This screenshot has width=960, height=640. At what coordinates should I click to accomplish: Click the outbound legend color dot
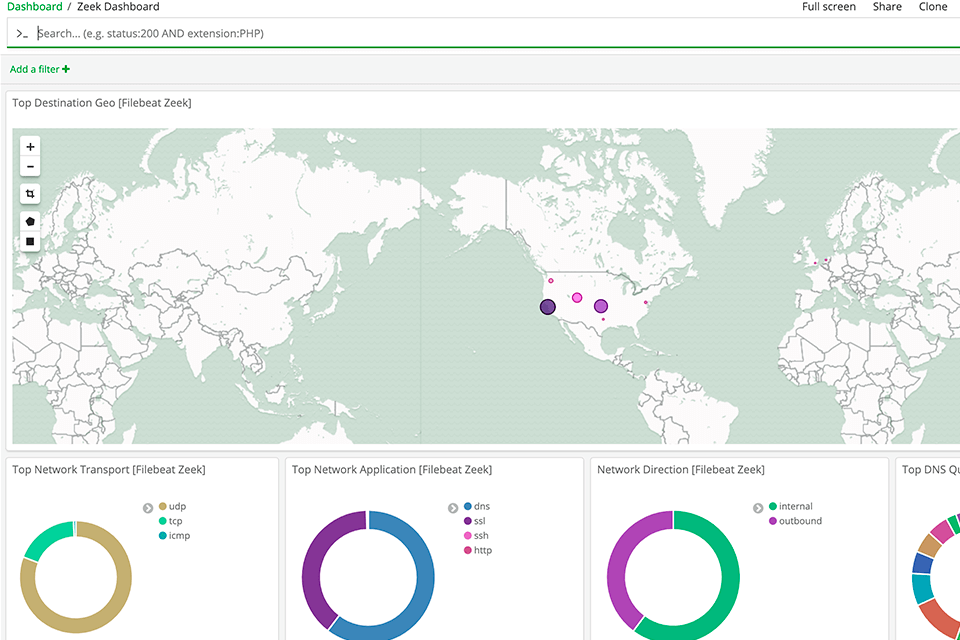coord(773,521)
